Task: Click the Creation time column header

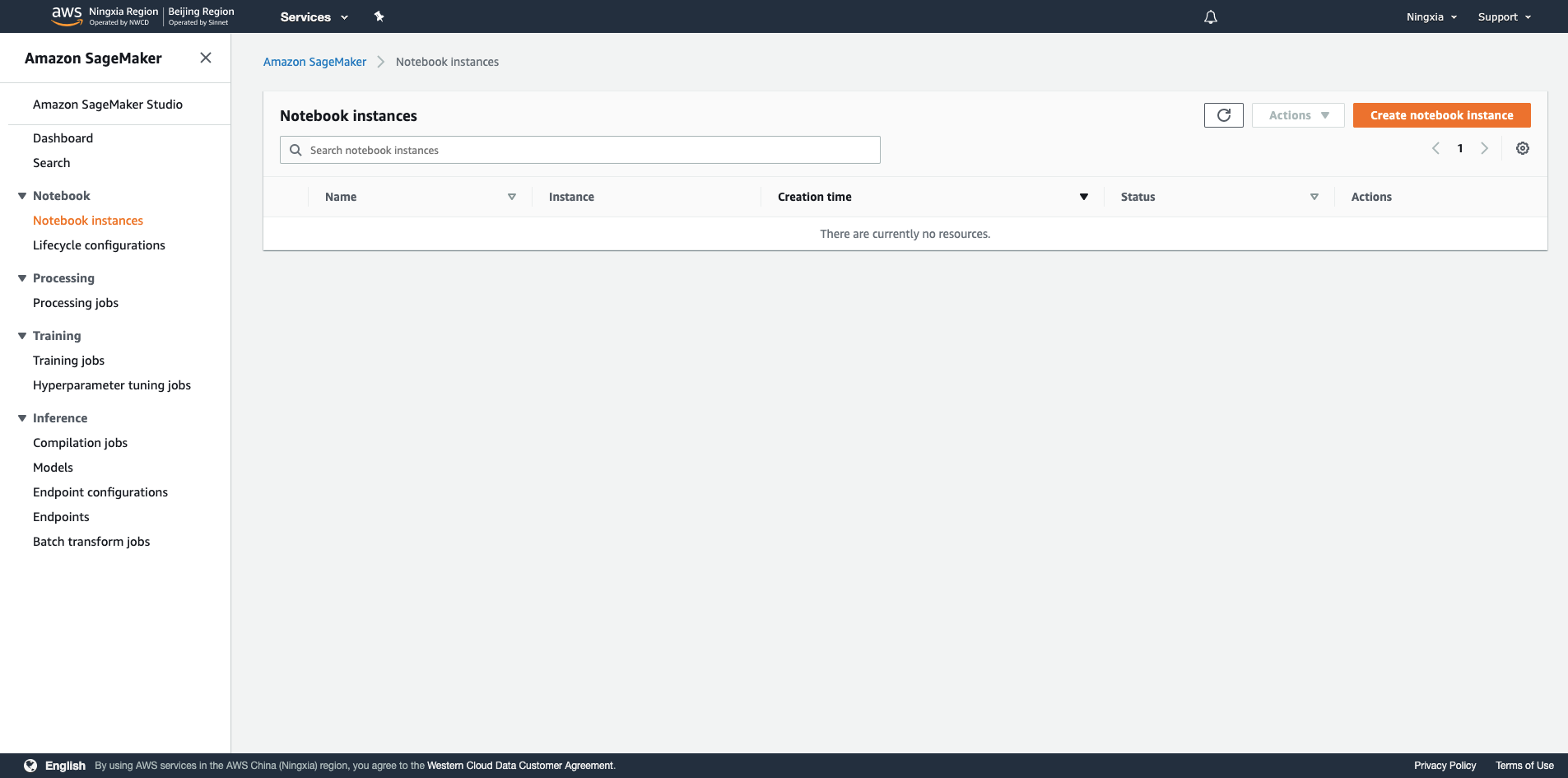Action: (815, 197)
